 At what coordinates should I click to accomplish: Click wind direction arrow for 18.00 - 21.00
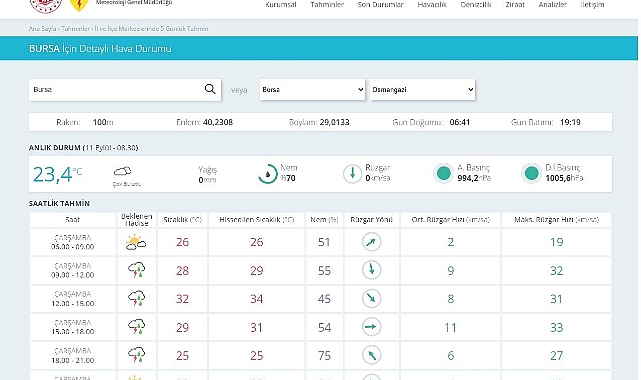(x=371, y=355)
